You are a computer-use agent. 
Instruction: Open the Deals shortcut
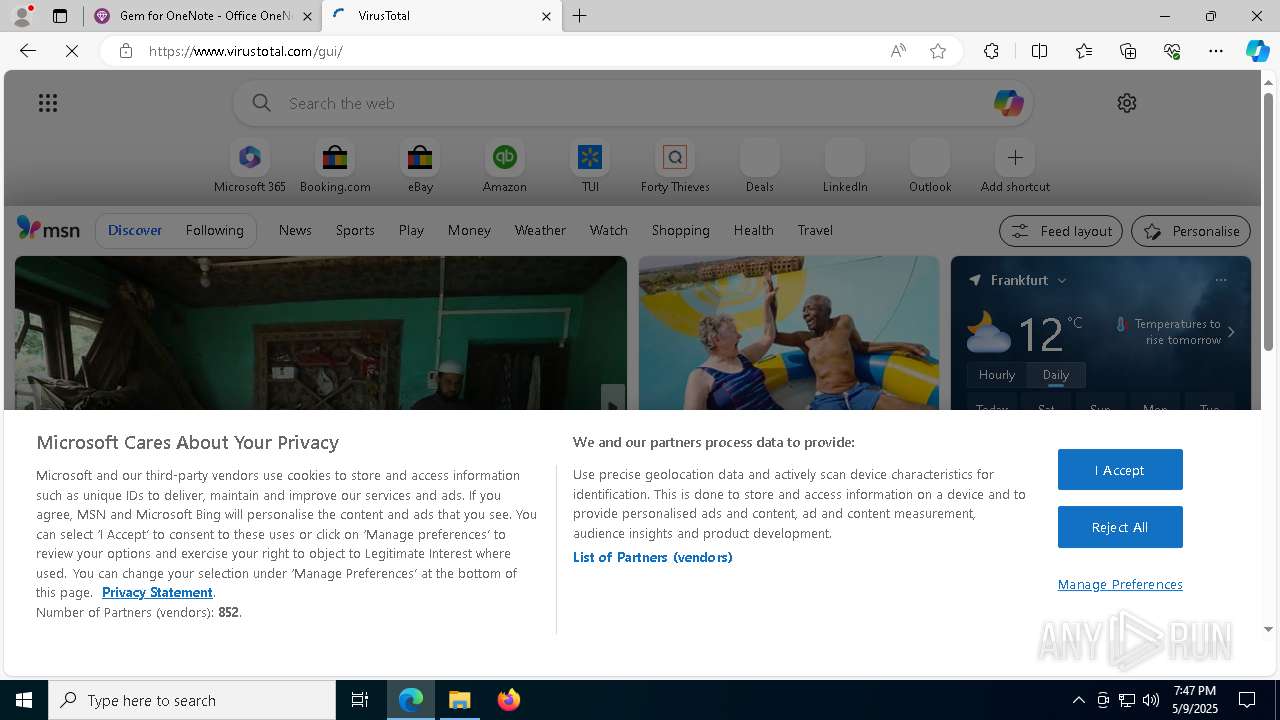coord(760,166)
